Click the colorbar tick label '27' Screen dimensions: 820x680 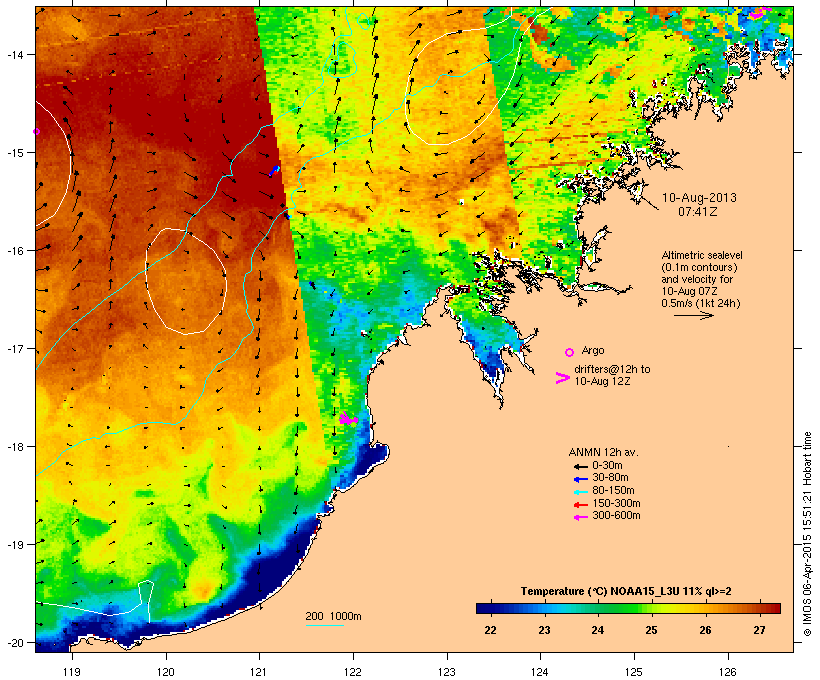[759, 630]
